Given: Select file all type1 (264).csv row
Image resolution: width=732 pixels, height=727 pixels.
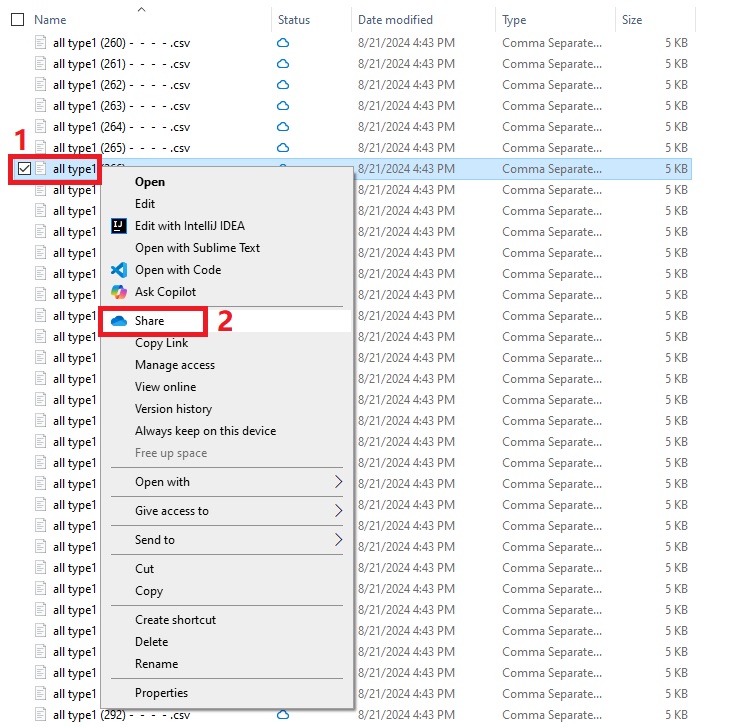Looking at the screenshot, I should [120, 127].
